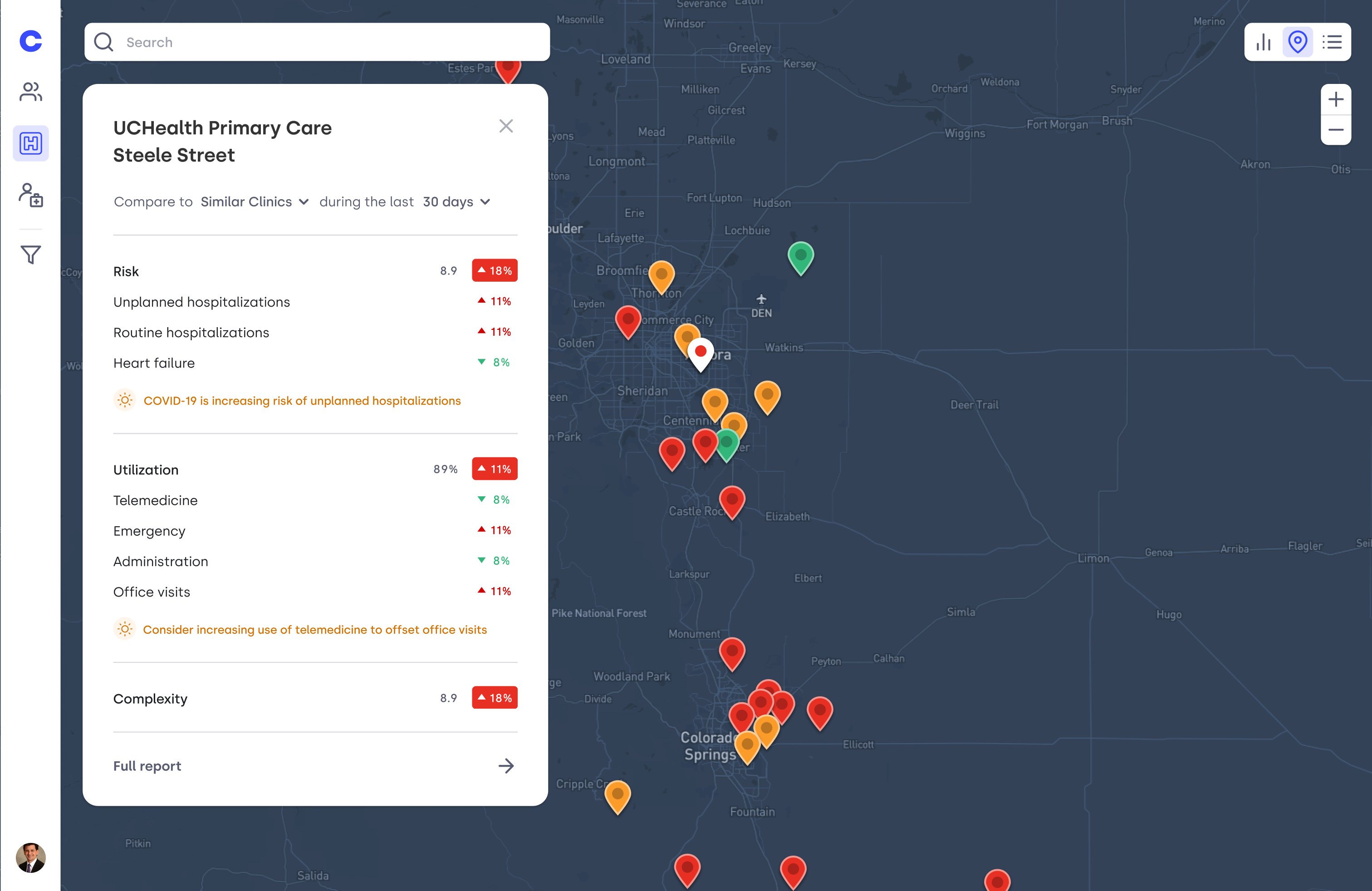Click the COVID-19 hospitalization risk insight
This screenshot has height=891, width=1372.
[x=302, y=401]
